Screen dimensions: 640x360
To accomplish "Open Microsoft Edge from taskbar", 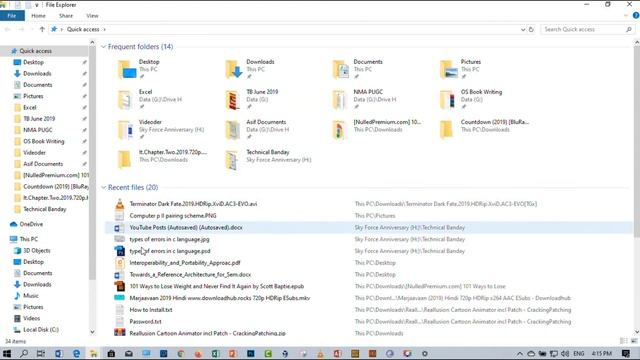I will click(76, 353).
